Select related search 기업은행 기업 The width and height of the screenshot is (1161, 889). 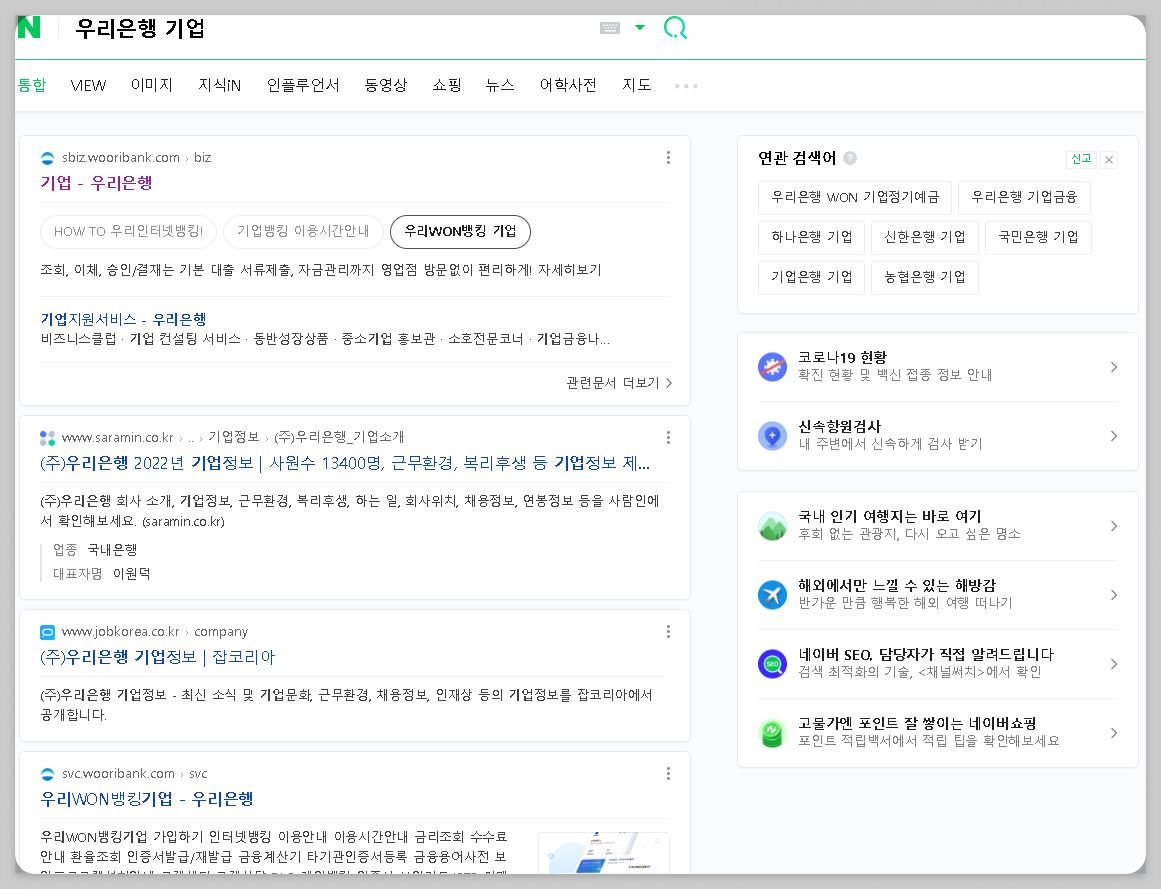[x=812, y=277]
